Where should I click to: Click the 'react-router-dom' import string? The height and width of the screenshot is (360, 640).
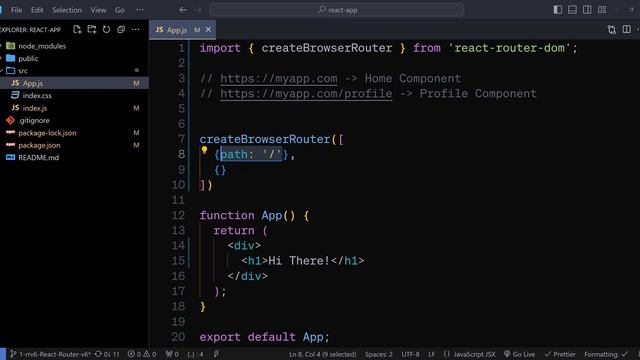tap(509, 48)
